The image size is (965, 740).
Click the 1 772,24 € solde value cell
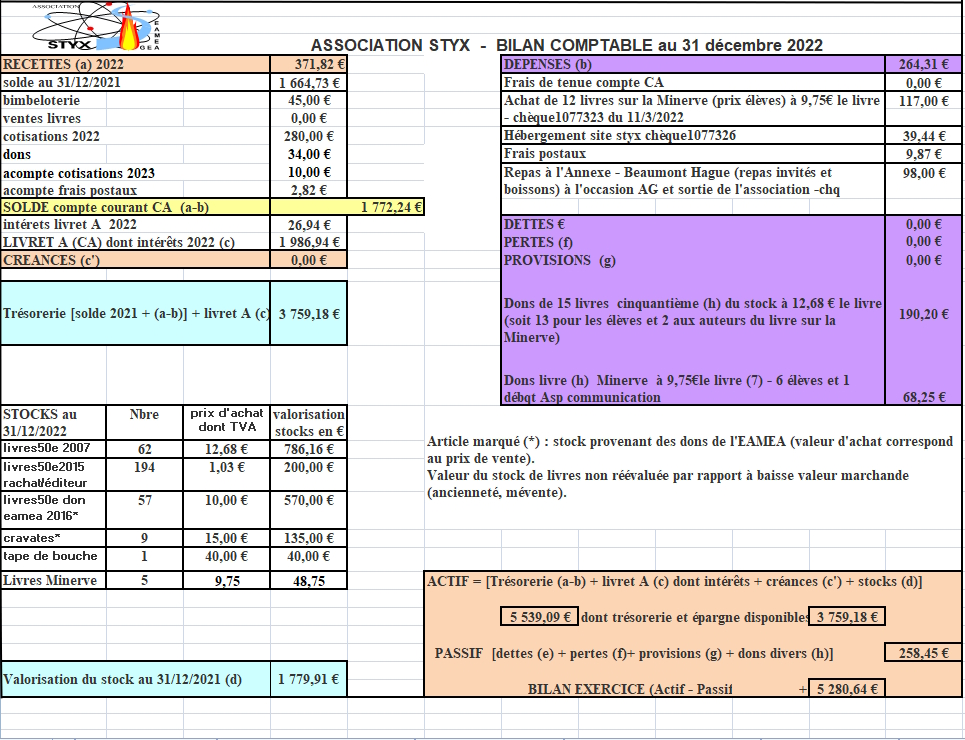(x=390, y=208)
